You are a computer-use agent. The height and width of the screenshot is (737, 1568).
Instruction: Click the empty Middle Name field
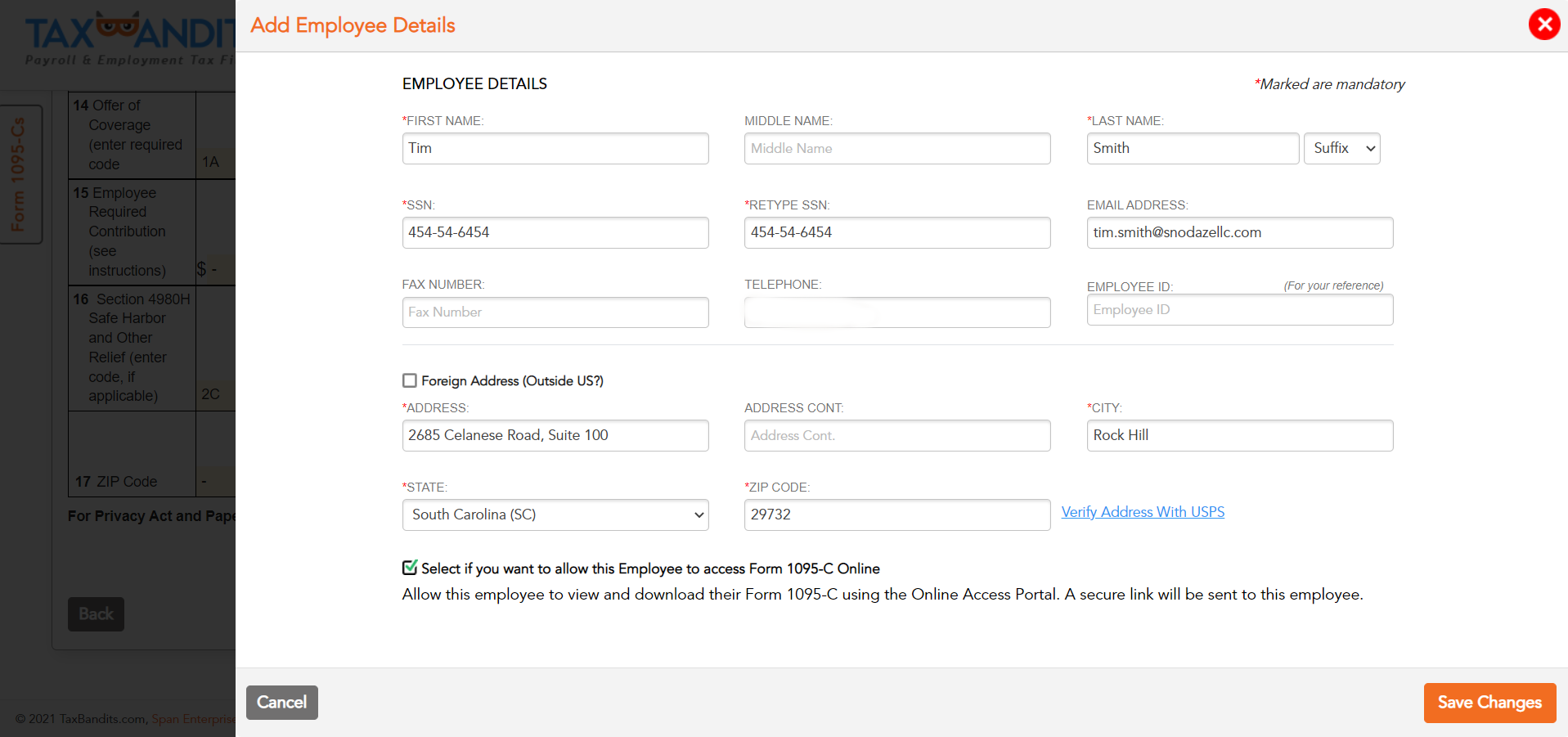(x=896, y=148)
